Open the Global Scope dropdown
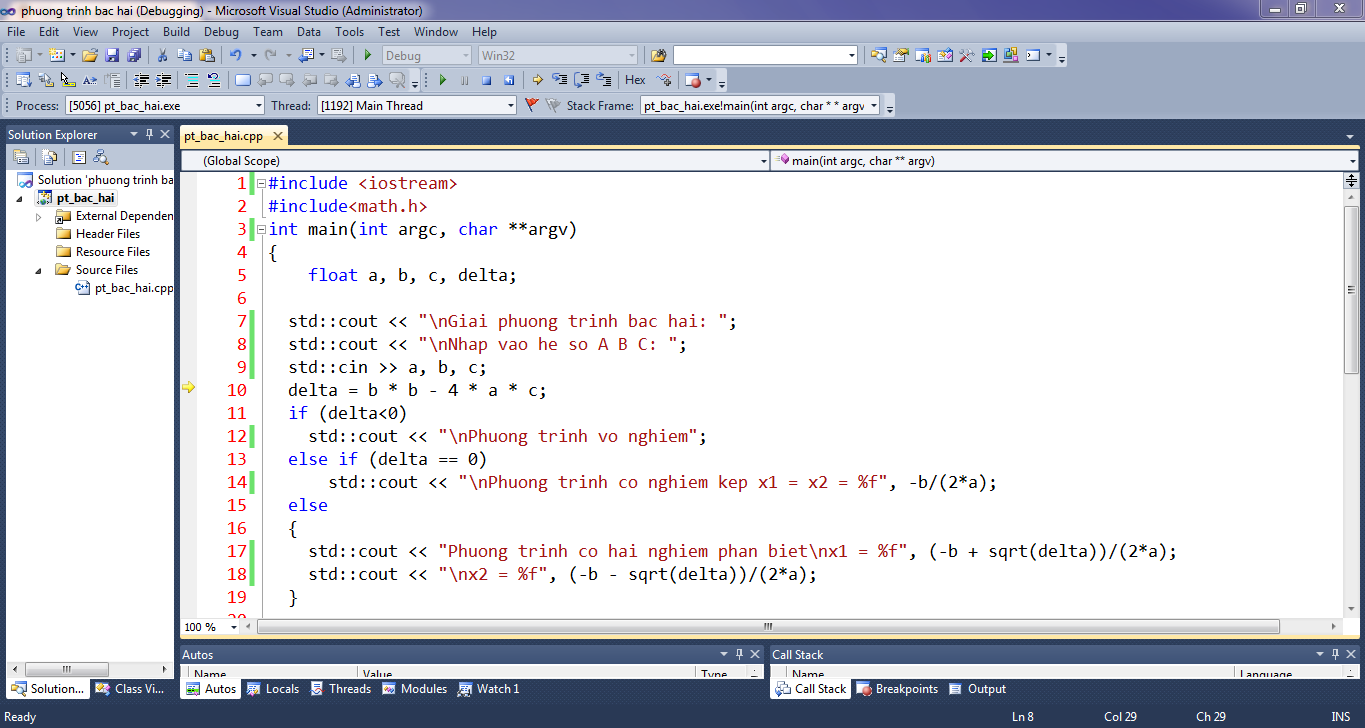This screenshot has height=728, width=1365. coord(763,161)
